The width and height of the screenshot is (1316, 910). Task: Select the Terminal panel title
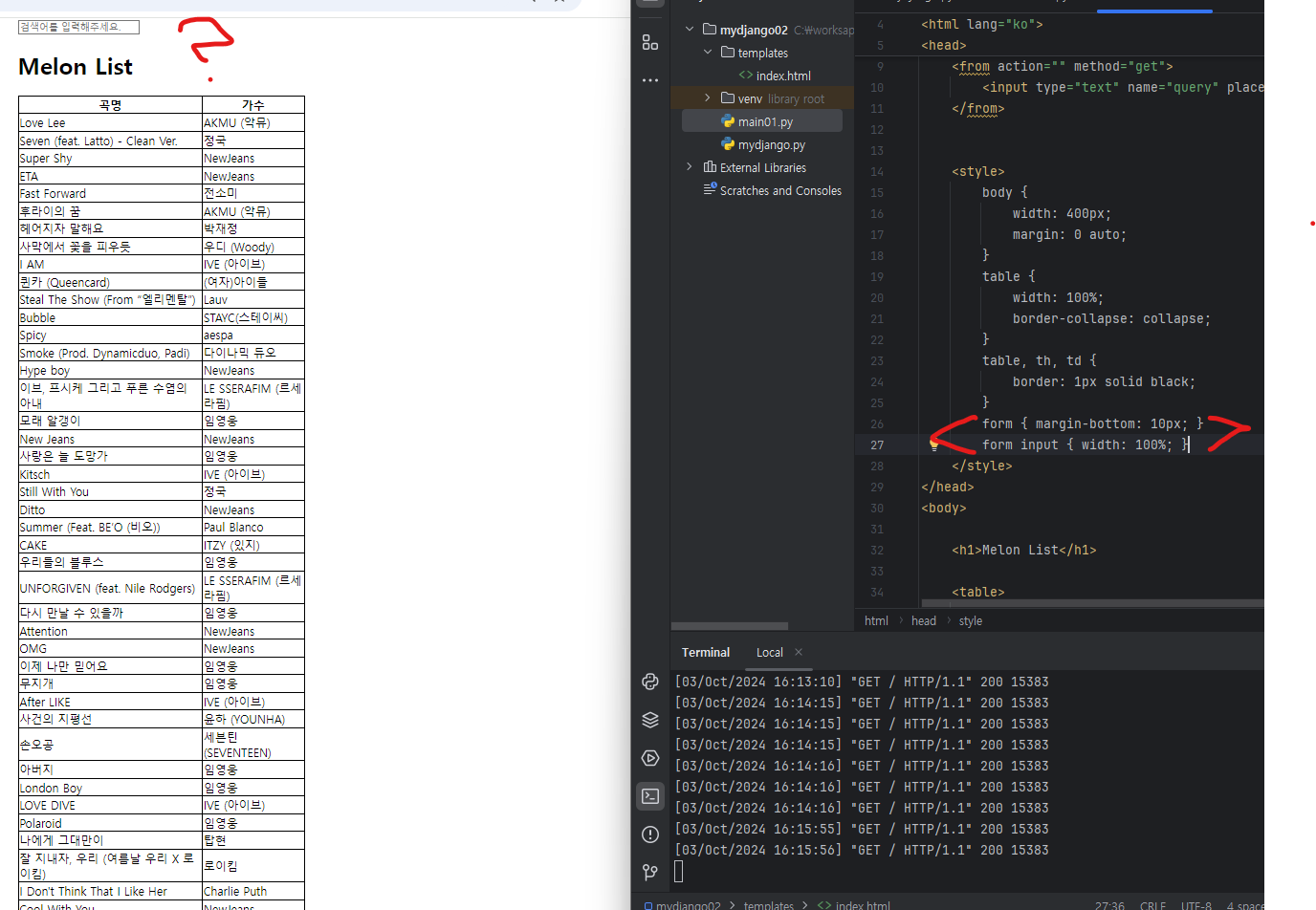point(706,652)
